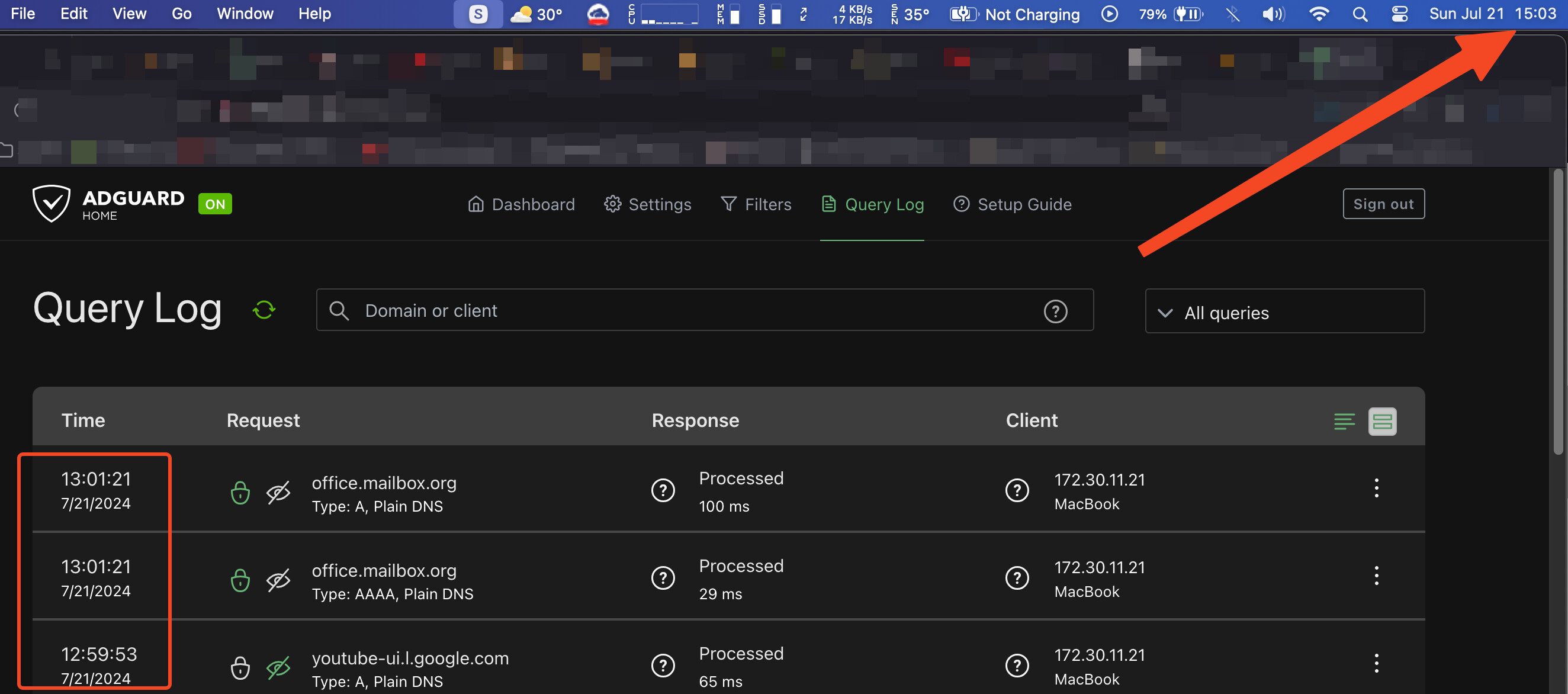The height and width of the screenshot is (694, 1568).
Task: Click the search field help question icon
Action: (x=1055, y=311)
